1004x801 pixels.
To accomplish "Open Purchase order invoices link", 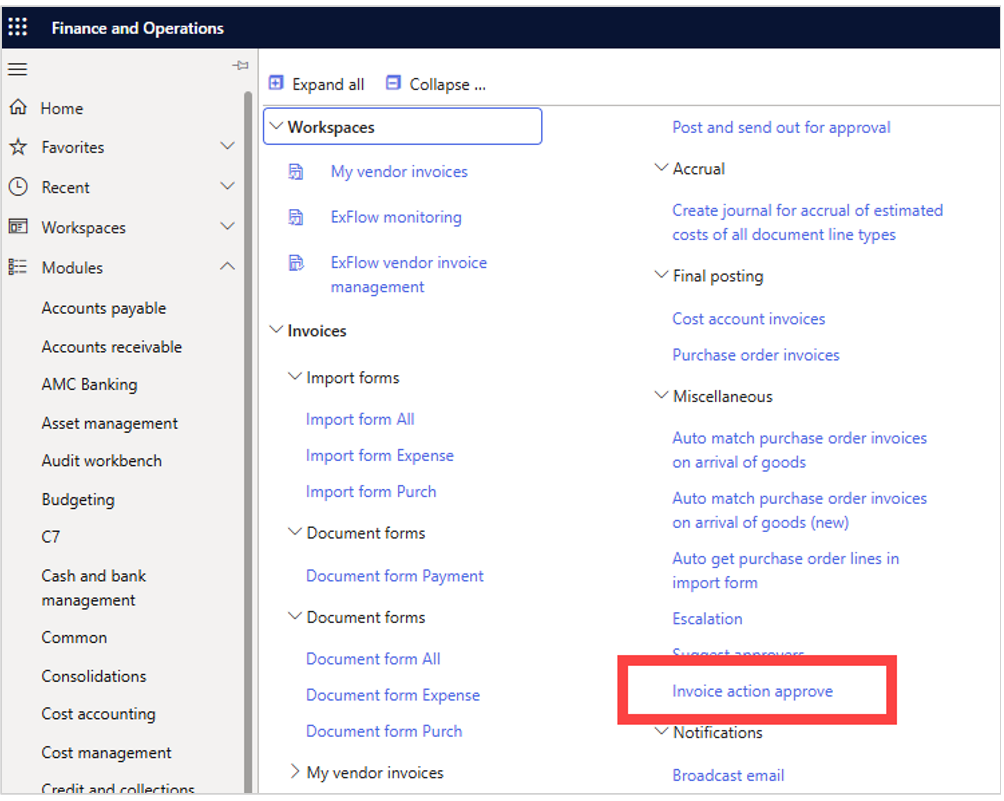I will [756, 355].
